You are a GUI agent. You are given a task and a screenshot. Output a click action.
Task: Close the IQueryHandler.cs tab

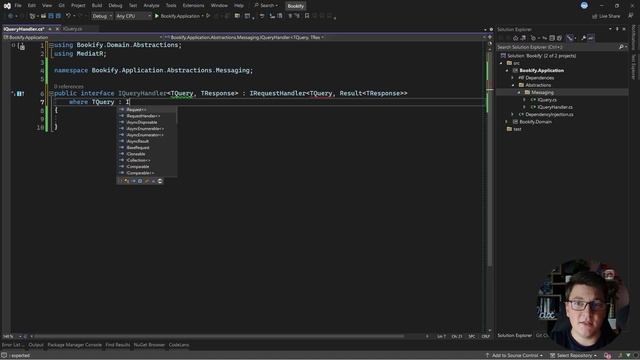click(57, 29)
